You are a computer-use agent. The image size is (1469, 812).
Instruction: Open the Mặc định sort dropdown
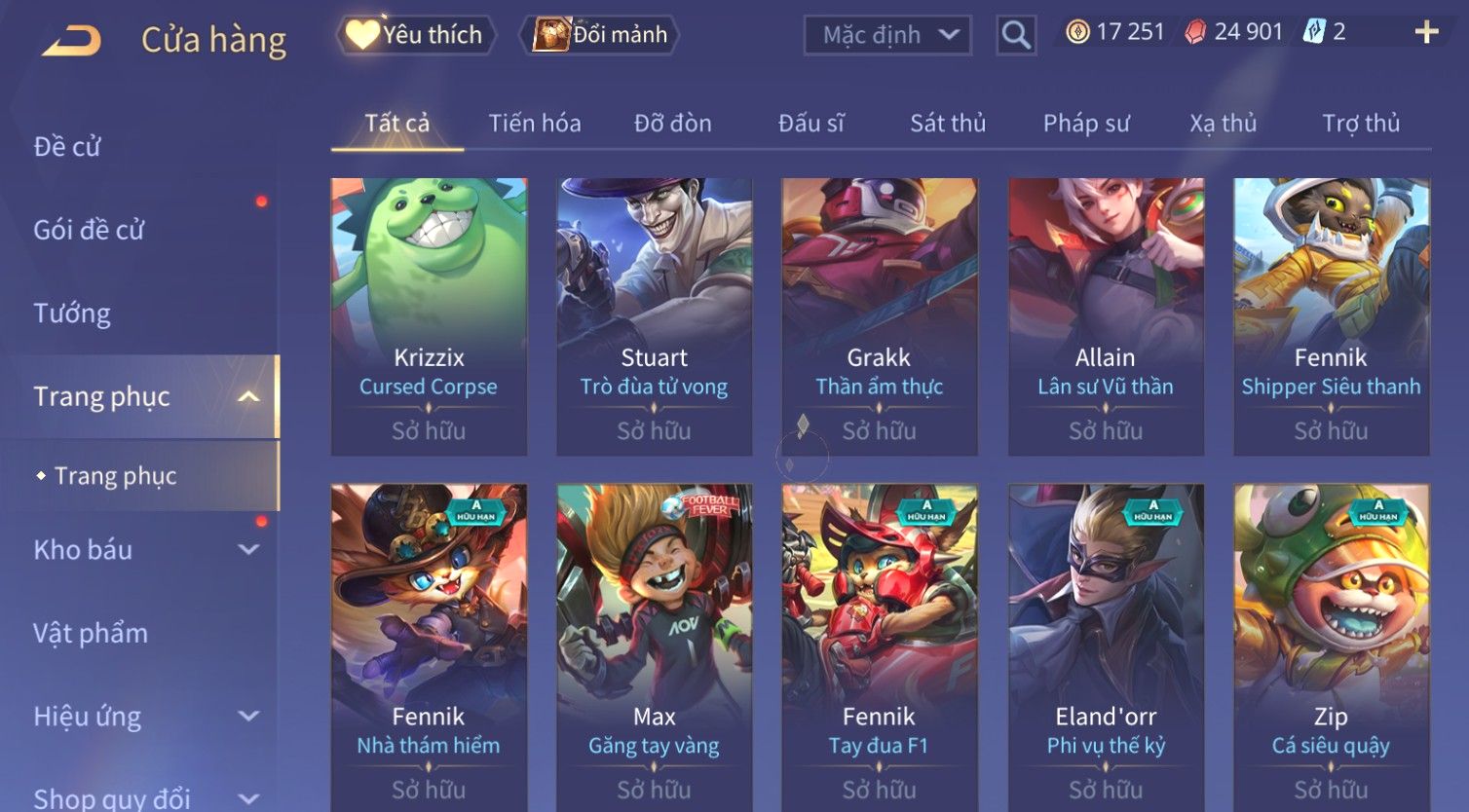tap(887, 35)
